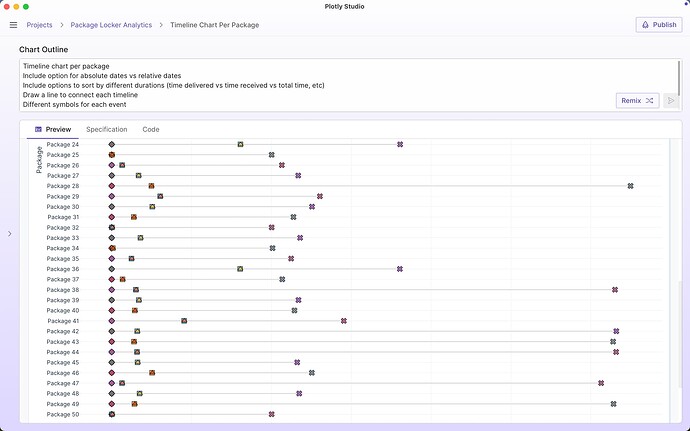The height and width of the screenshot is (431, 690).
Task: Click the Preview tab's chart icon
Action: pos(38,129)
